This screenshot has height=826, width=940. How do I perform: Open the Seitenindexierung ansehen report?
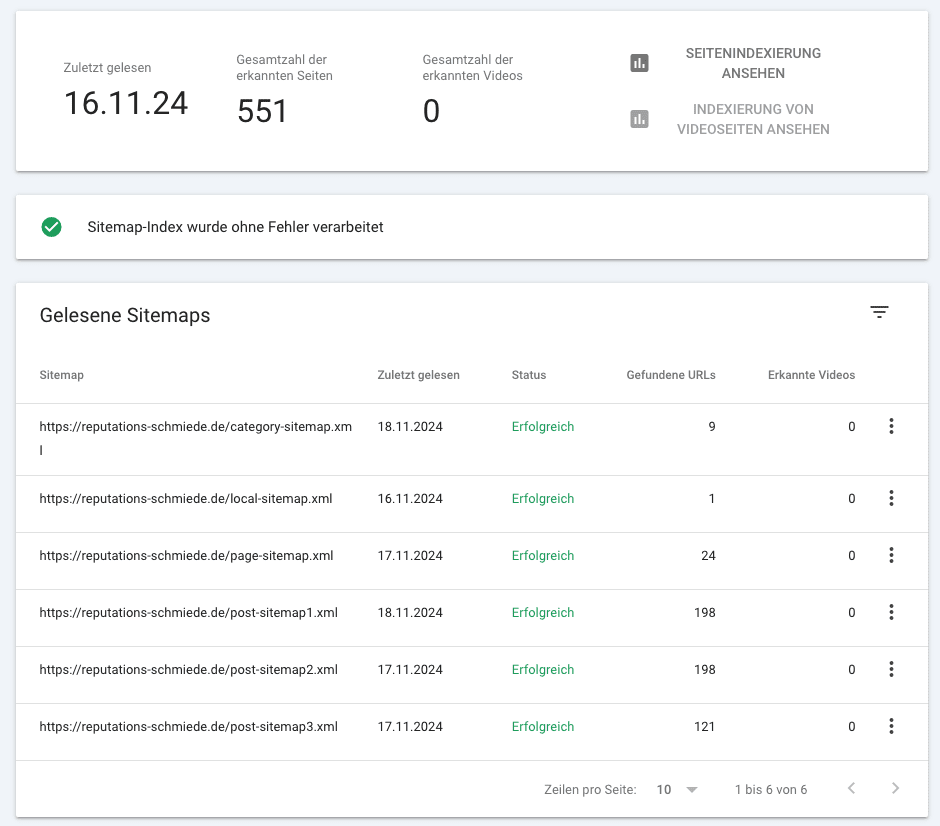coord(753,63)
